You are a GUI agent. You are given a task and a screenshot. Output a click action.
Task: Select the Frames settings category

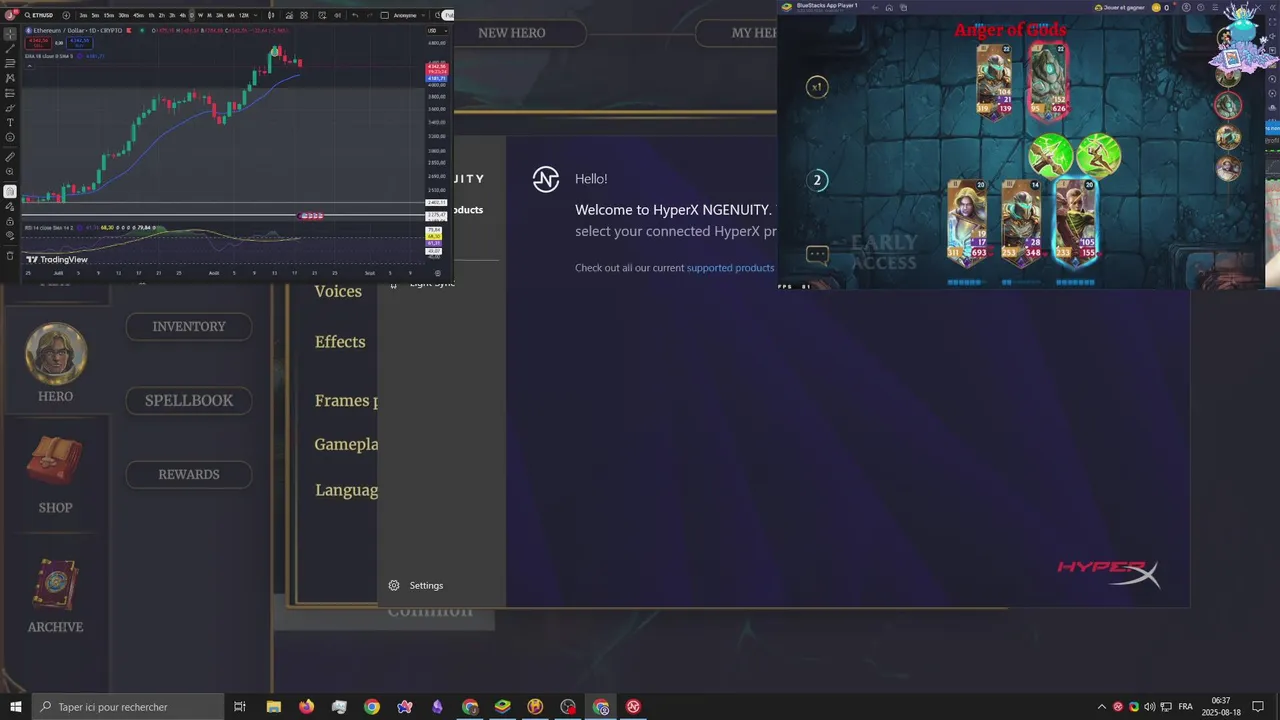[x=345, y=400]
